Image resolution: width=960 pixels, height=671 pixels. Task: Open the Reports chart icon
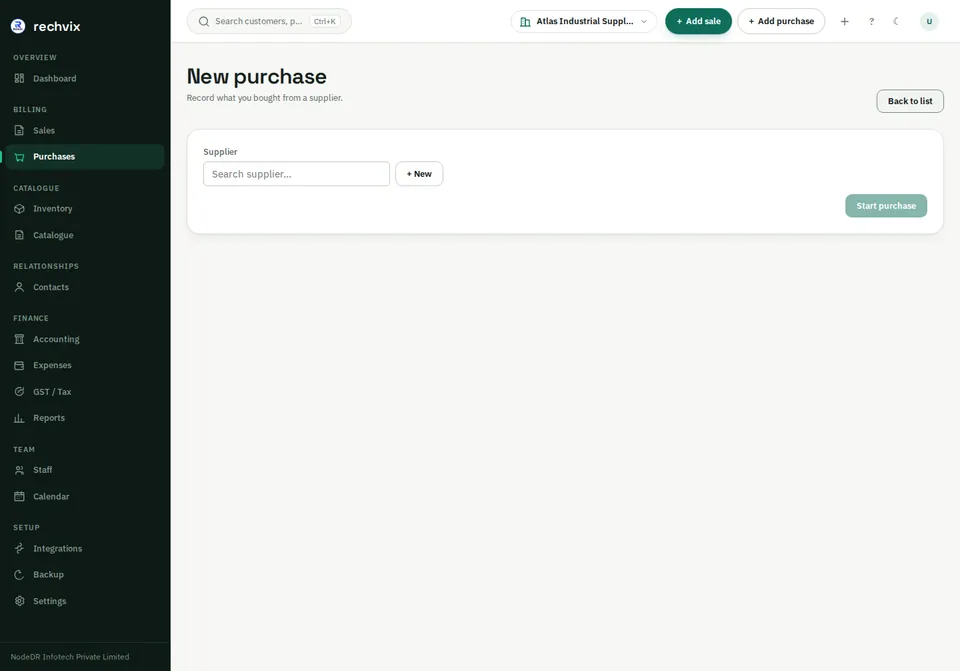(20, 418)
